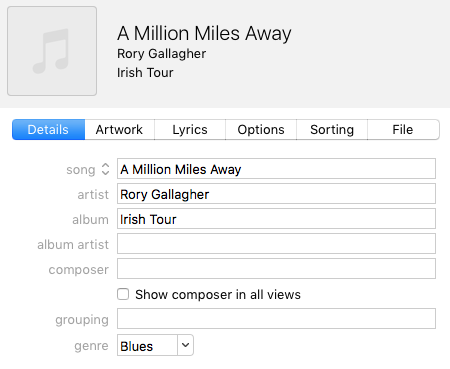The height and width of the screenshot is (369, 450).
Task: Click the Irish Tour header text
Action: point(145,73)
